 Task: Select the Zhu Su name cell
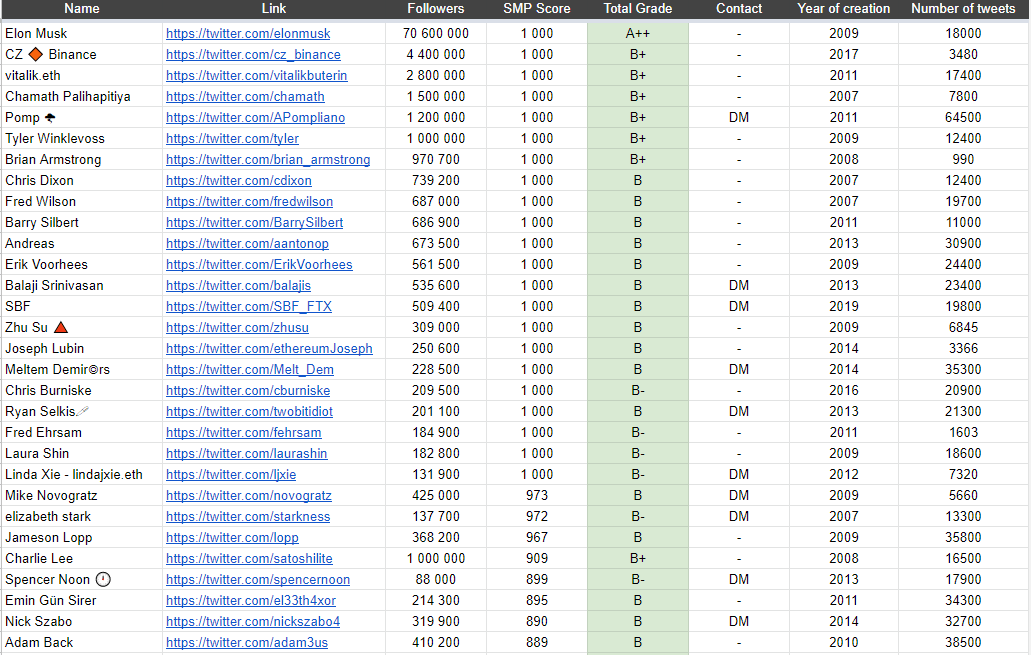coord(82,328)
